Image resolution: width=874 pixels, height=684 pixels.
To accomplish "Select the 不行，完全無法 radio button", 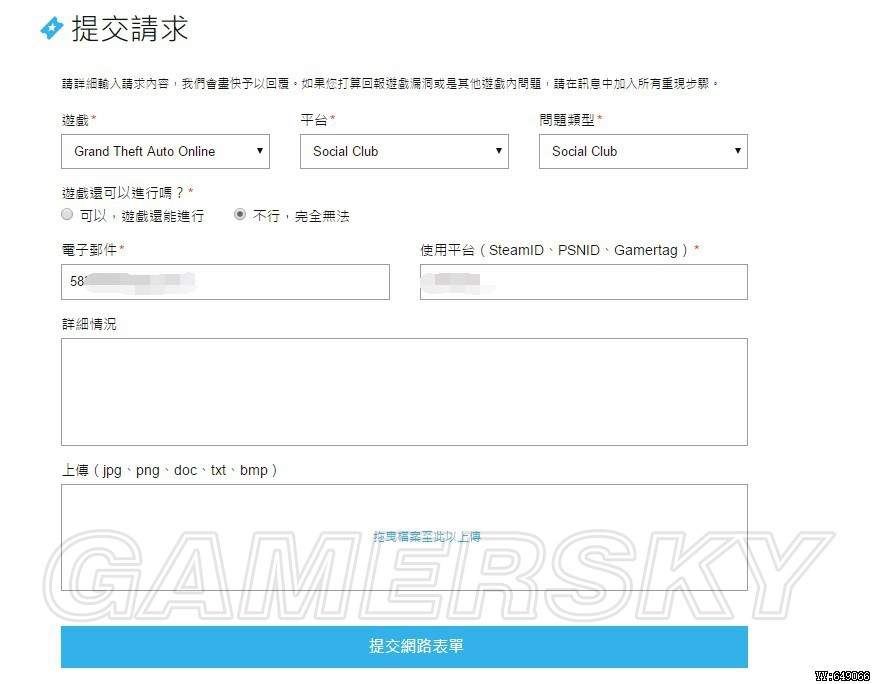I will click(x=240, y=215).
